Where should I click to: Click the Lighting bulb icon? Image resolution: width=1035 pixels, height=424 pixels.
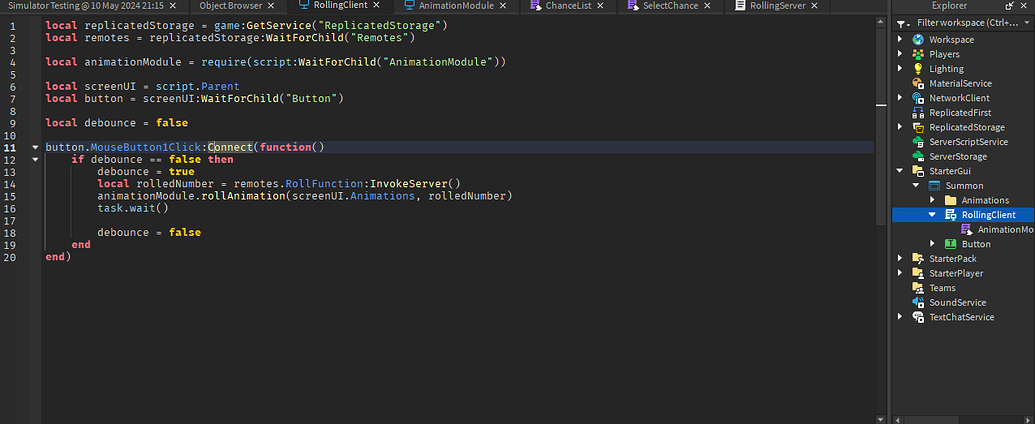[918, 69]
